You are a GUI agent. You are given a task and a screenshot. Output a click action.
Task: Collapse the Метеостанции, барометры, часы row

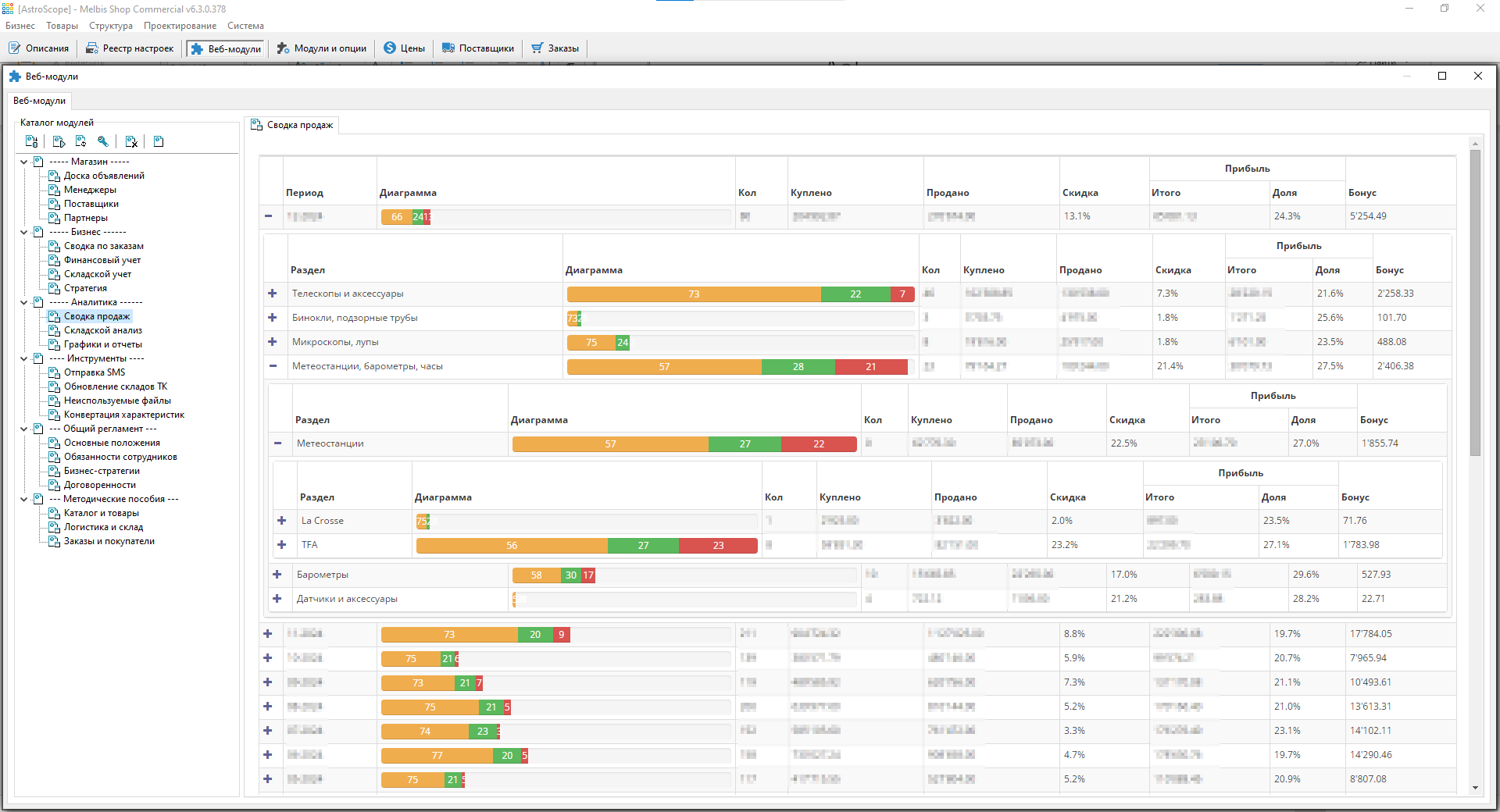point(273,366)
